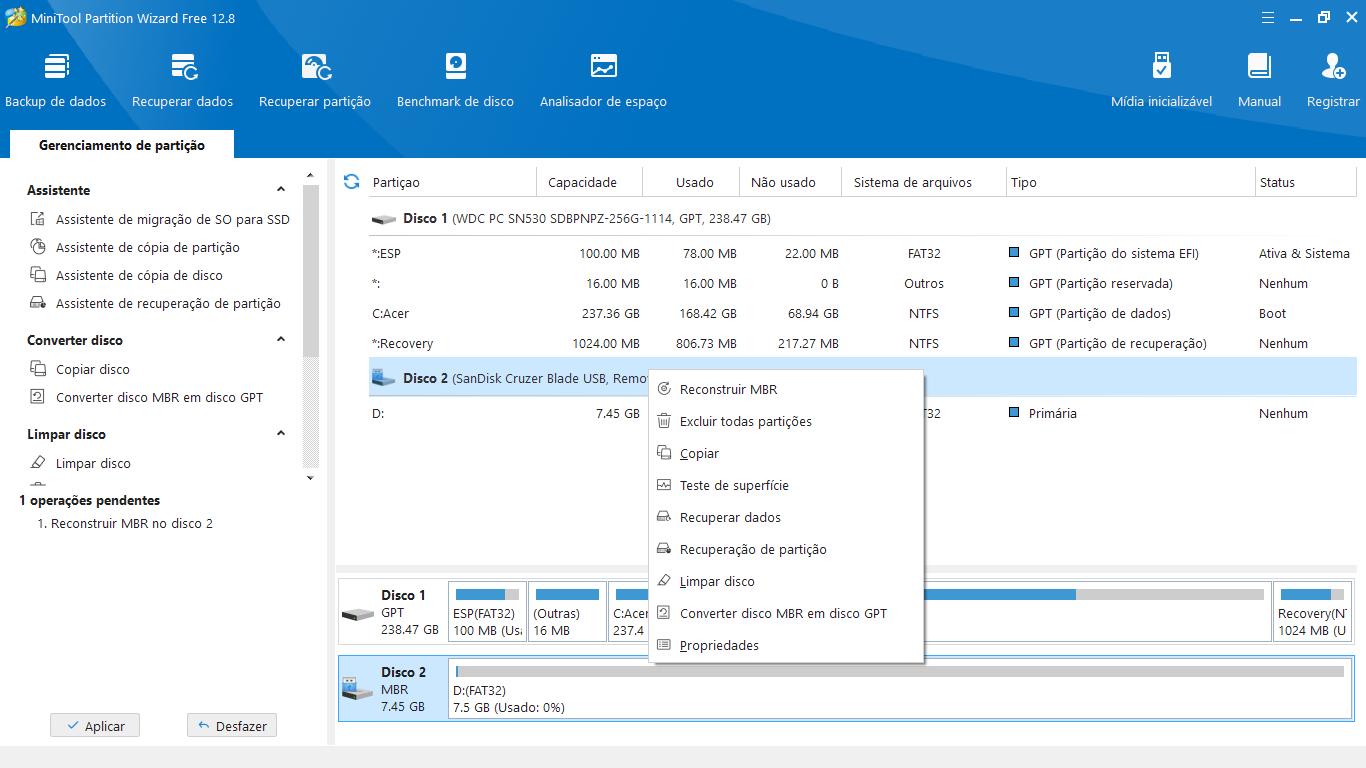The height and width of the screenshot is (768, 1366).
Task: Launch Benchmark de disco
Action: click(455, 68)
